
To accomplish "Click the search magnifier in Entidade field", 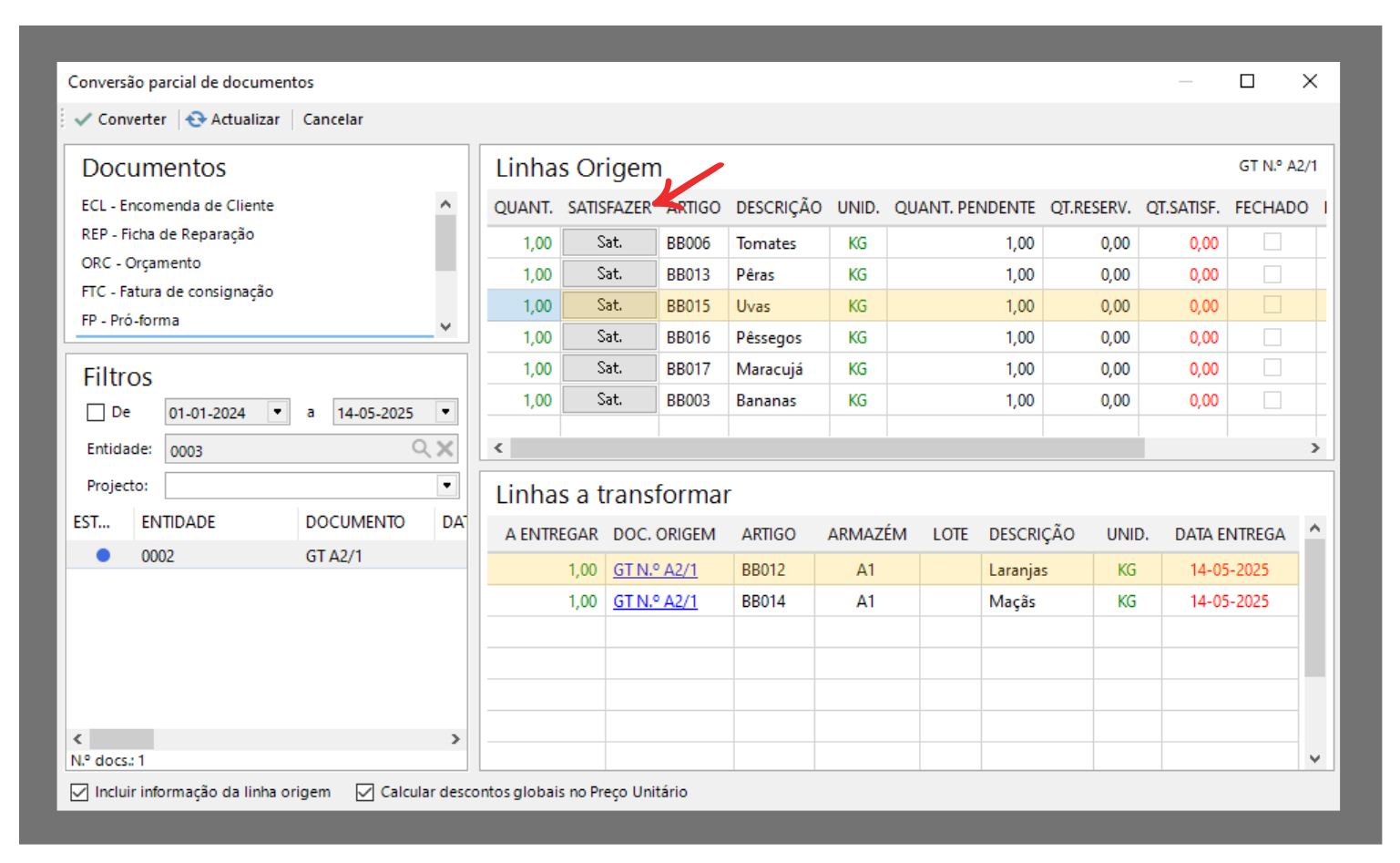I will [x=421, y=448].
